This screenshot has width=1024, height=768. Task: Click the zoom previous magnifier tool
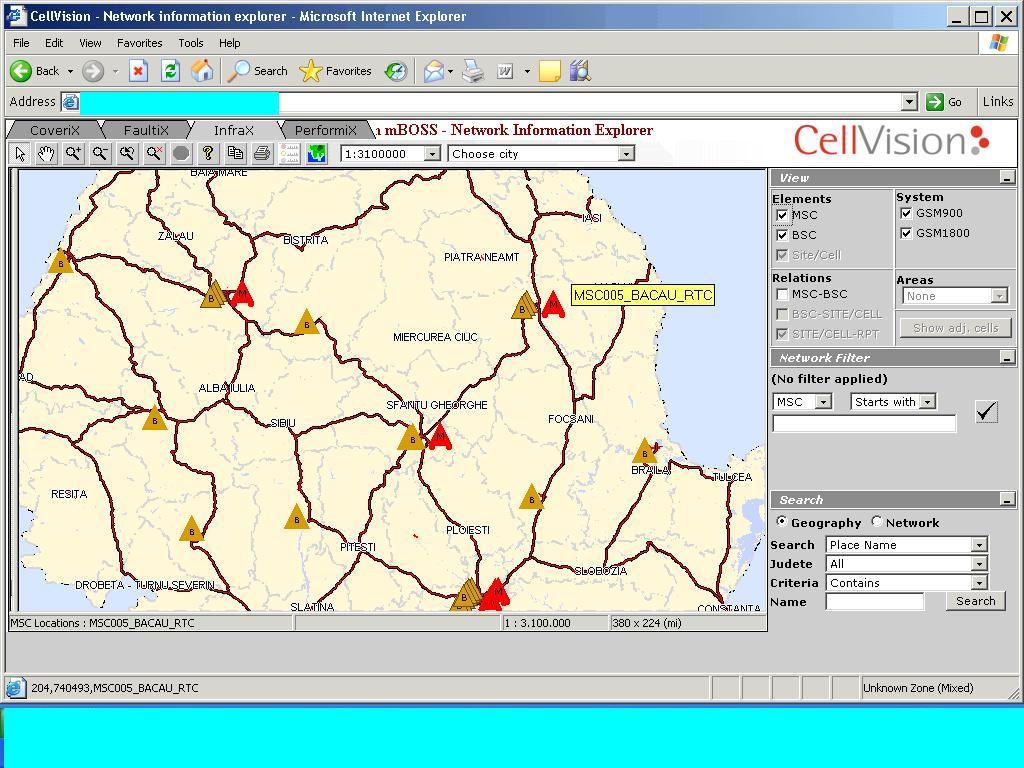pyautogui.click(x=127, y=153)
